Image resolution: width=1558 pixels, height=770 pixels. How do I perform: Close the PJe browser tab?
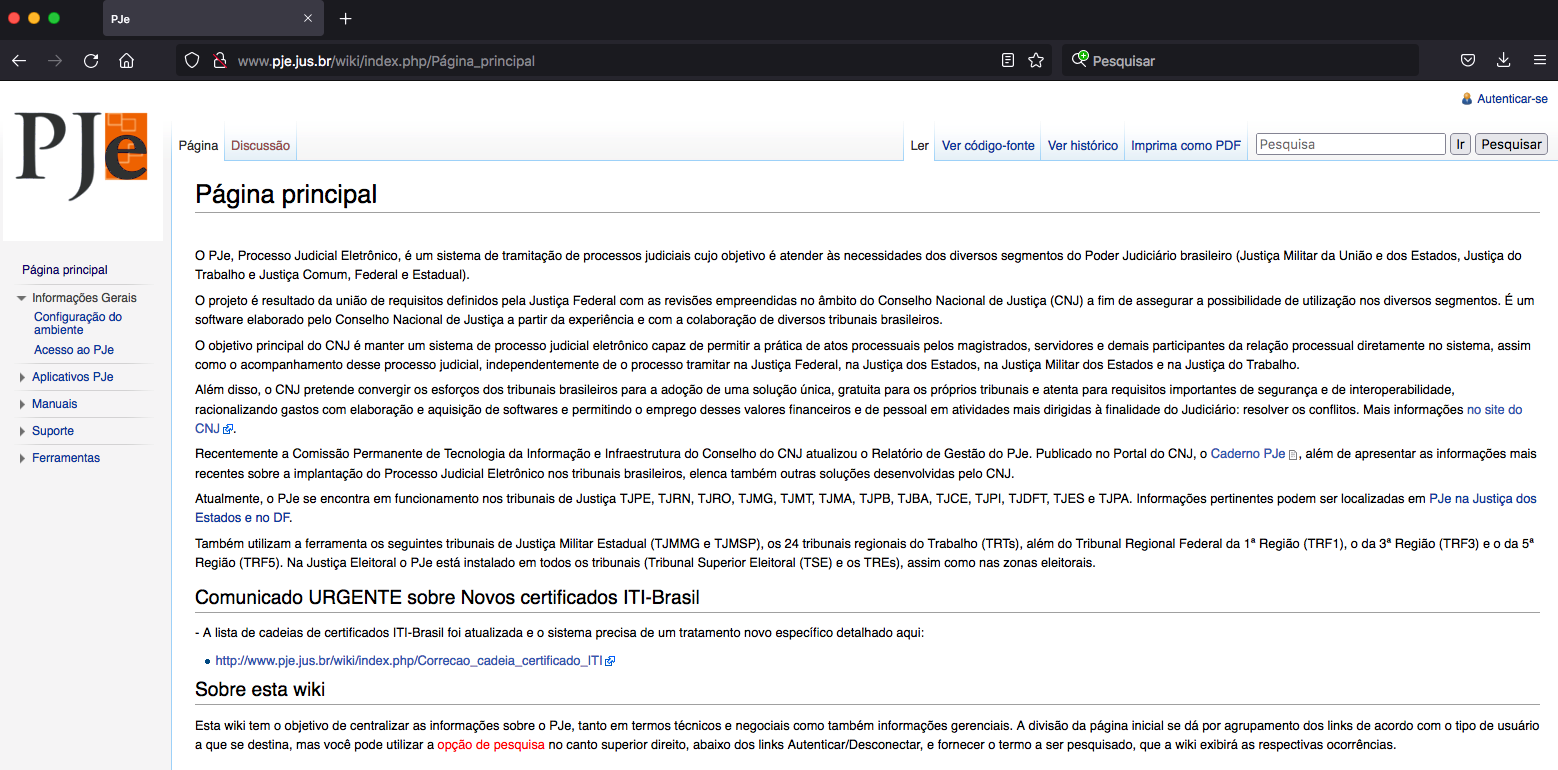pyautogui.click(x=309, y=19)
